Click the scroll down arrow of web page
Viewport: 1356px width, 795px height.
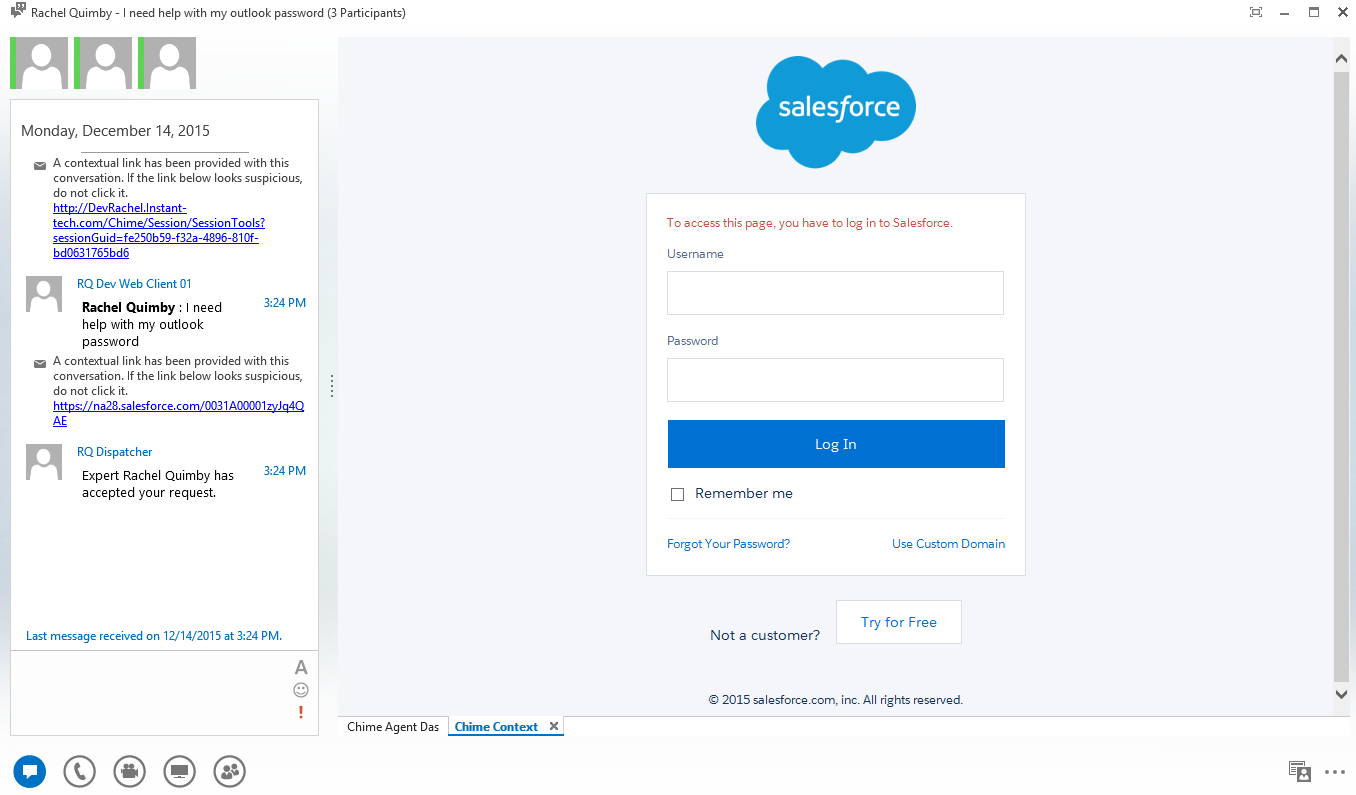(x=1342, y=693)
